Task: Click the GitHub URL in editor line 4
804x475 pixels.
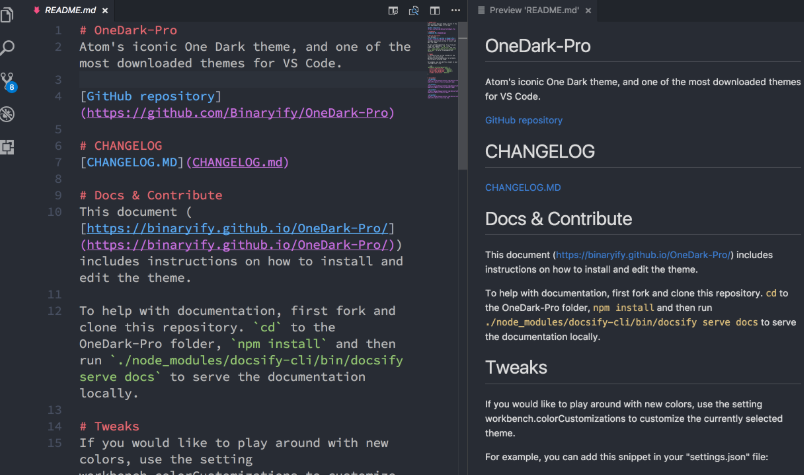Action: point(237,113)
